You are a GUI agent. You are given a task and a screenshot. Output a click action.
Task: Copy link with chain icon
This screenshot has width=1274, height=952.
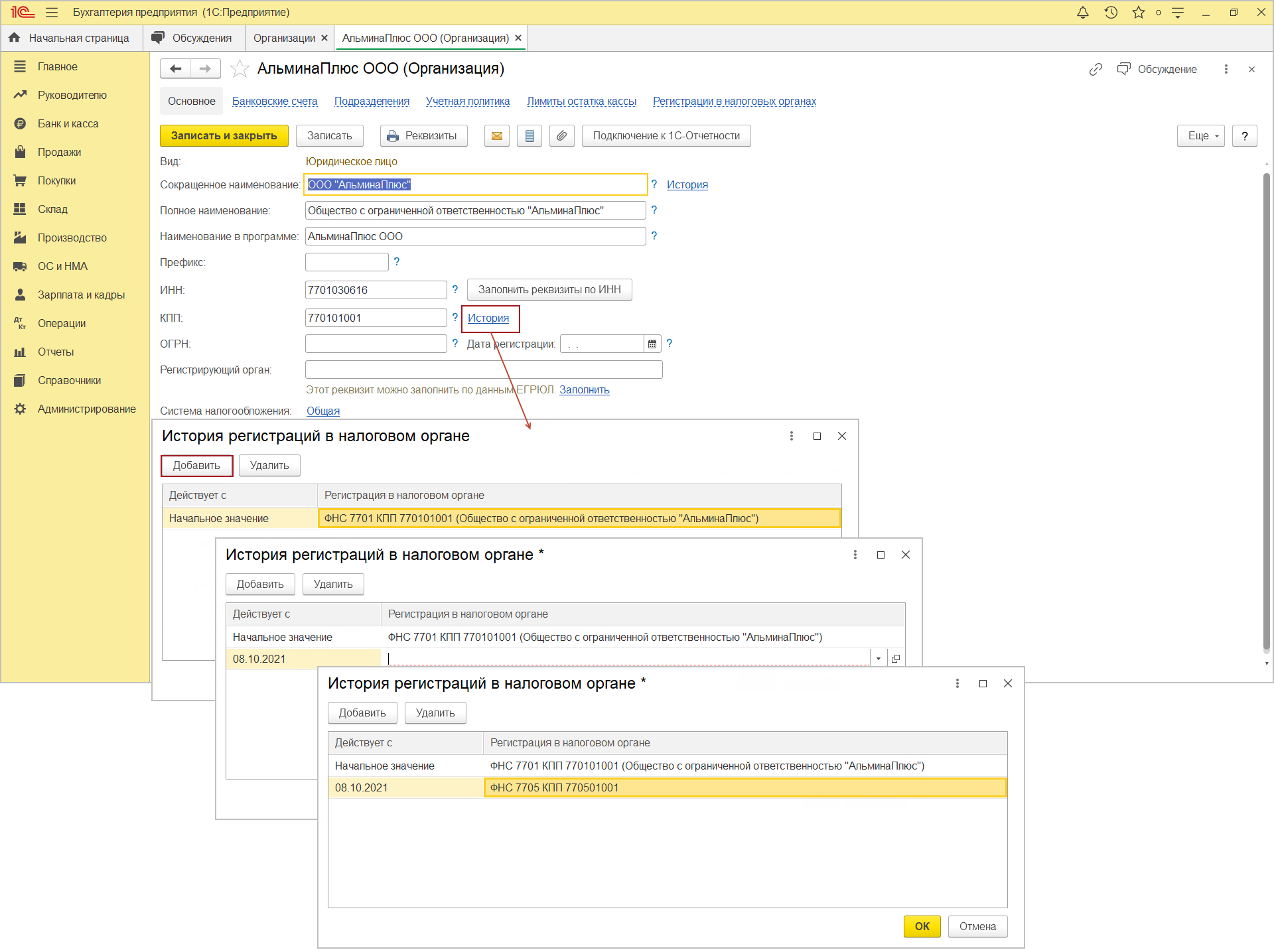click(x=1096, y=69)
